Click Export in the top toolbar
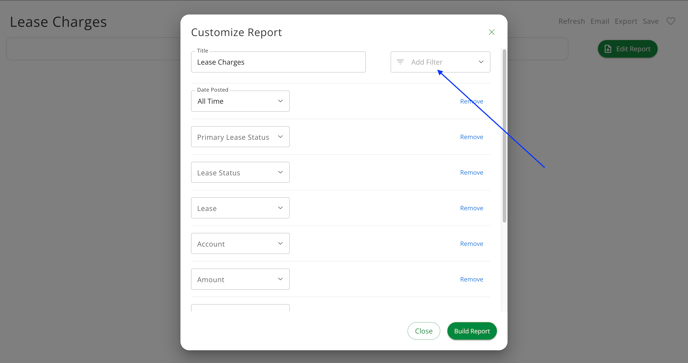 click(x=626, y=21)
